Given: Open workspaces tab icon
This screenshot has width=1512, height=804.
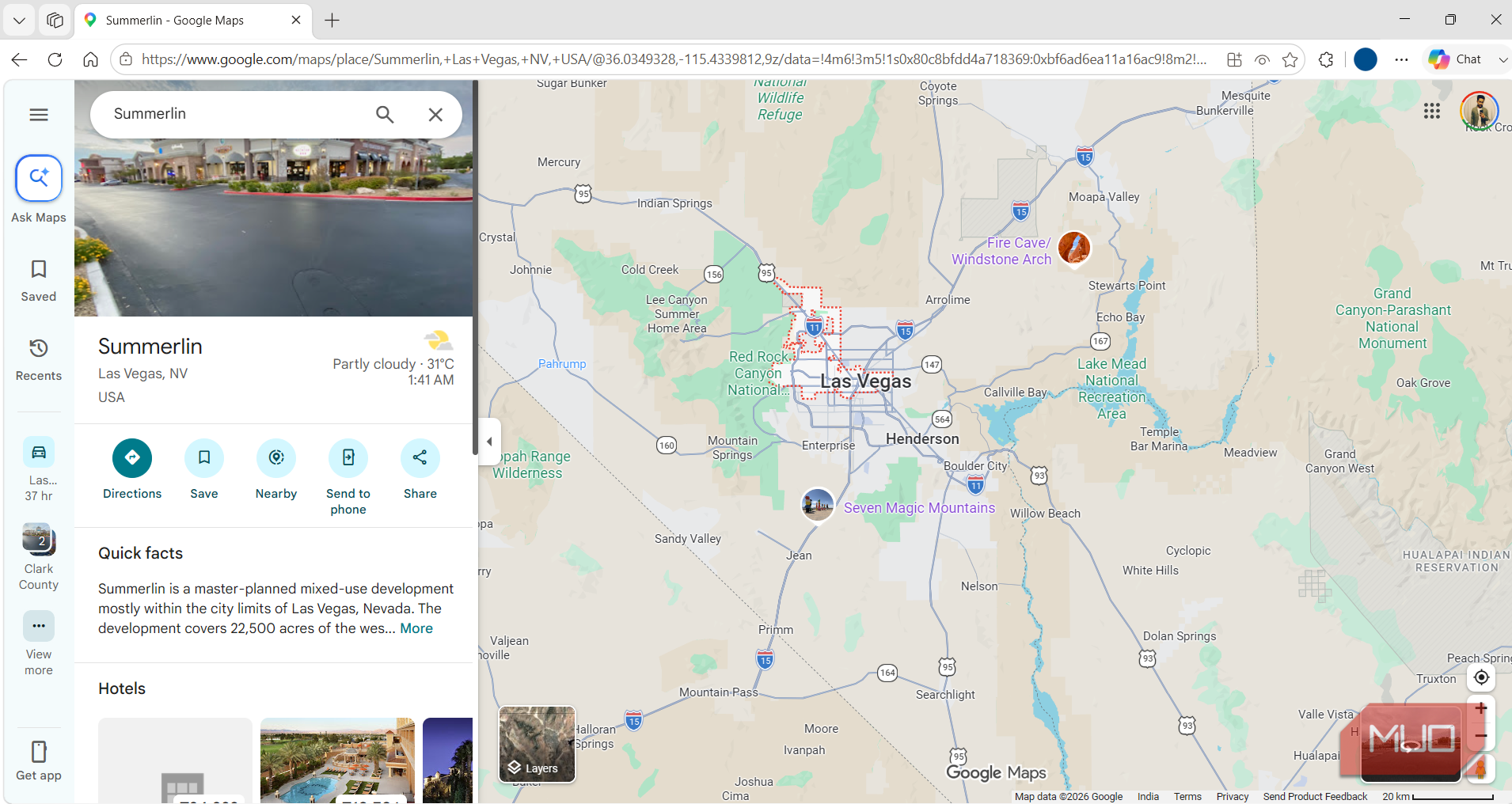Looking at the screenshot, I should 55,21.
